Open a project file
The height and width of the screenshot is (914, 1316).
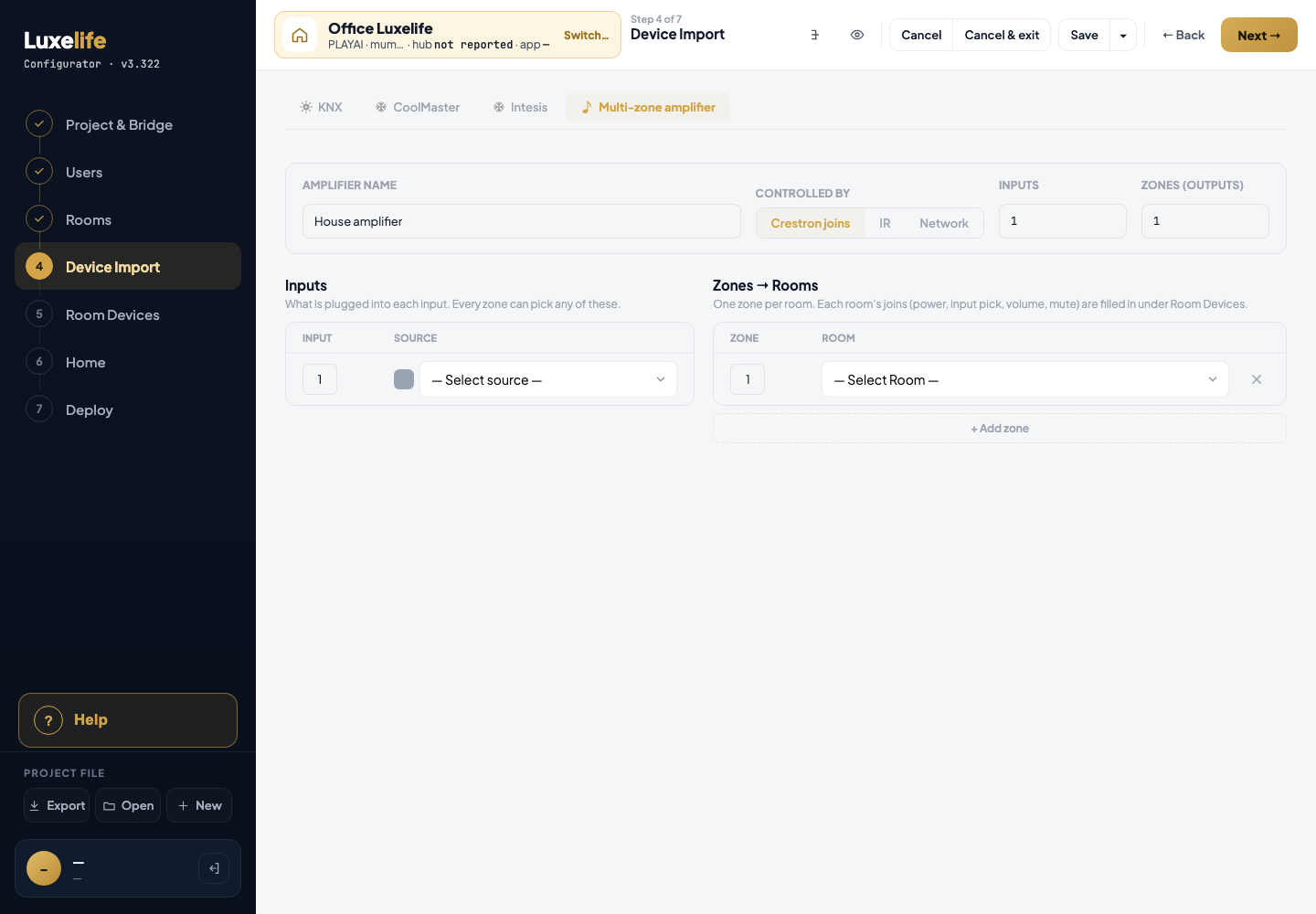tap(128, 805)
